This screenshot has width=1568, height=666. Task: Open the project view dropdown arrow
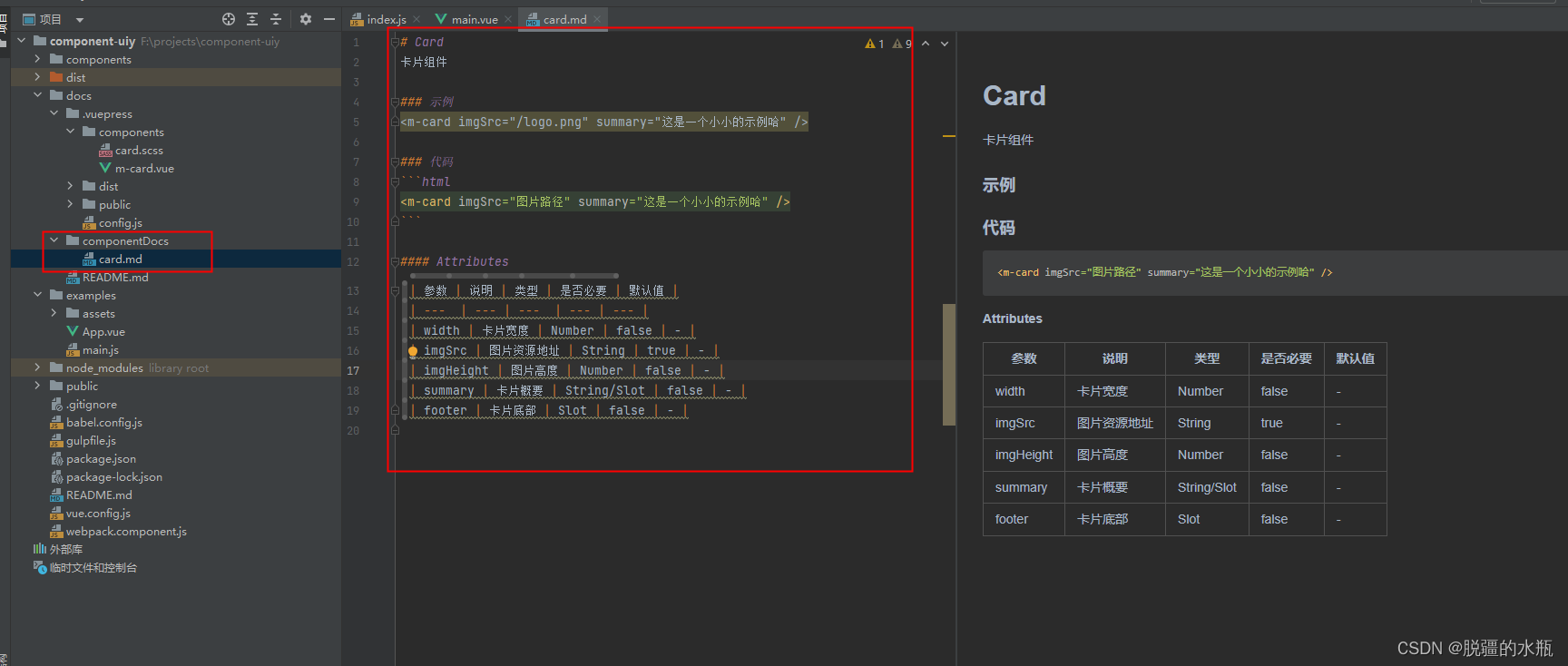80,20
